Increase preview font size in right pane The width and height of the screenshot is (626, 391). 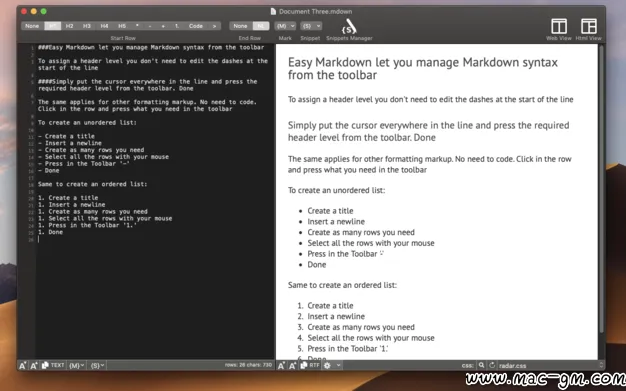coord(292,365)
